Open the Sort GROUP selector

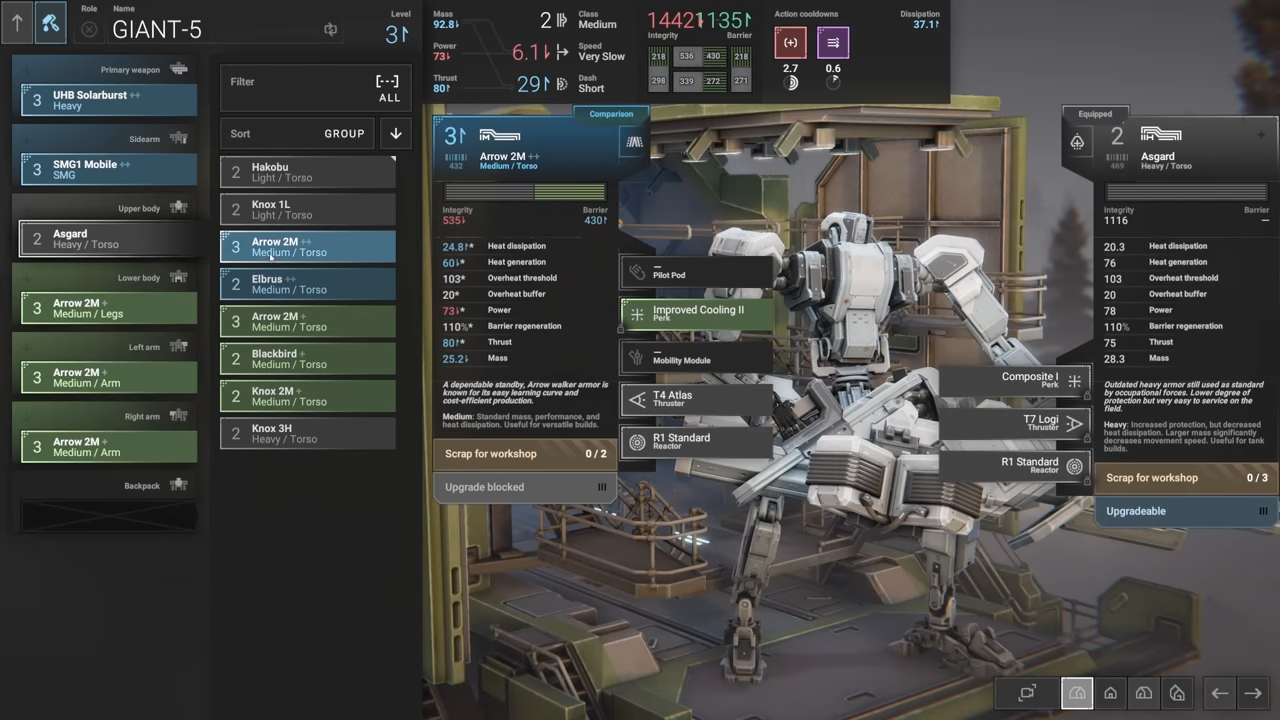[298, 134]
